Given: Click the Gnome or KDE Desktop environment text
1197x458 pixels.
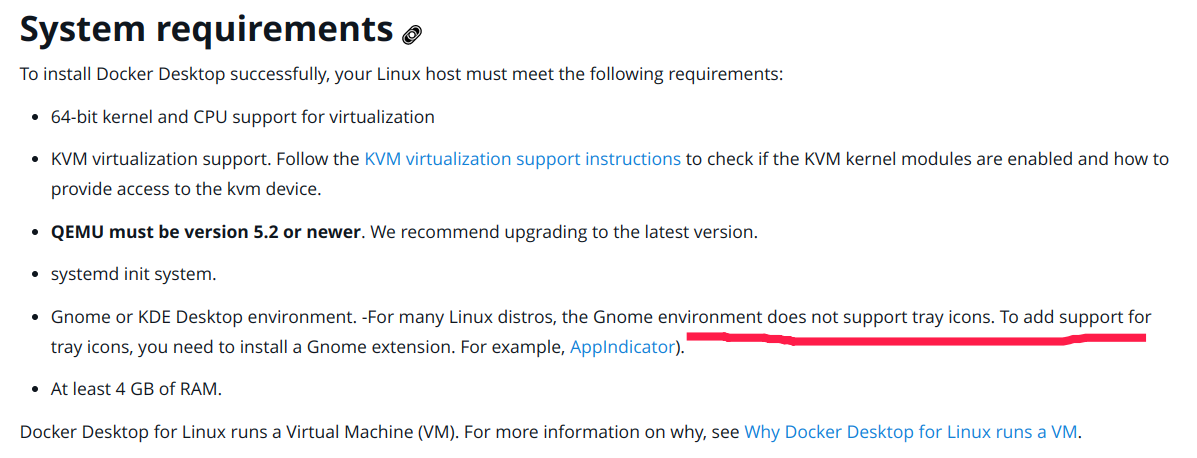Looking at the screenshot, I should click(203, 318).
